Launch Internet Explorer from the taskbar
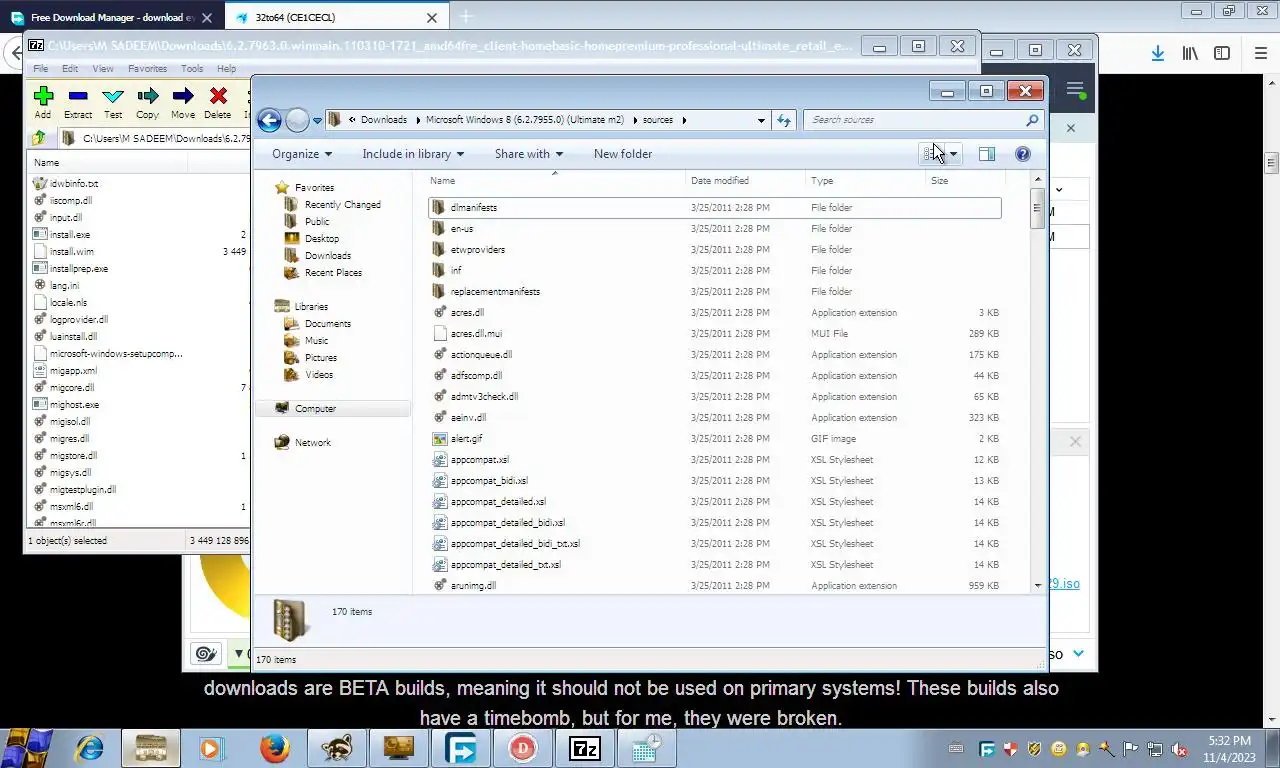Image resolution: width=1280 pixels, height=768 pixels. [x=90, y=748]
